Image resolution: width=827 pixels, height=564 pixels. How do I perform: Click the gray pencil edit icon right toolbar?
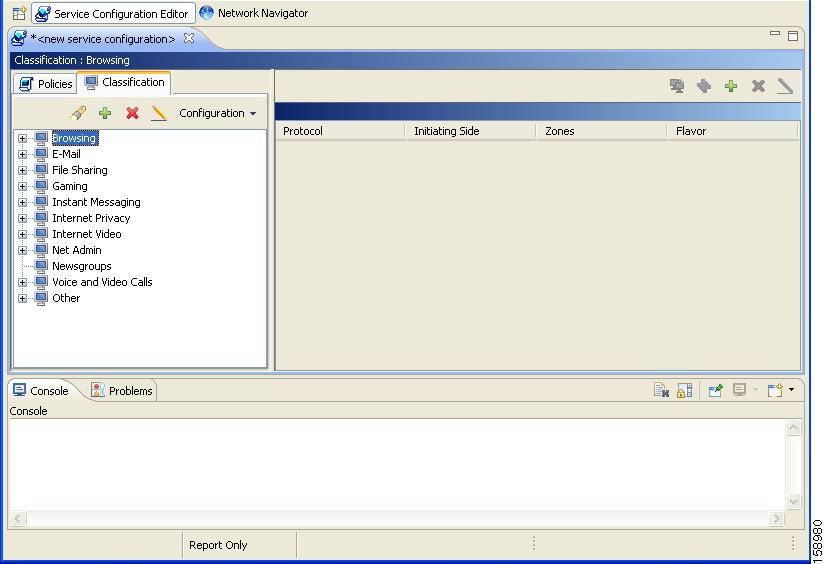click(x=785, y=86)
